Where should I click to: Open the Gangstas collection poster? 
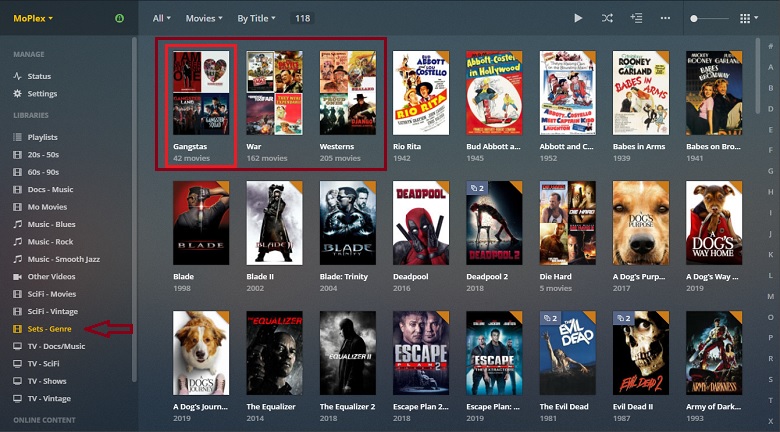pyautogui.click(x=201, y=93)
